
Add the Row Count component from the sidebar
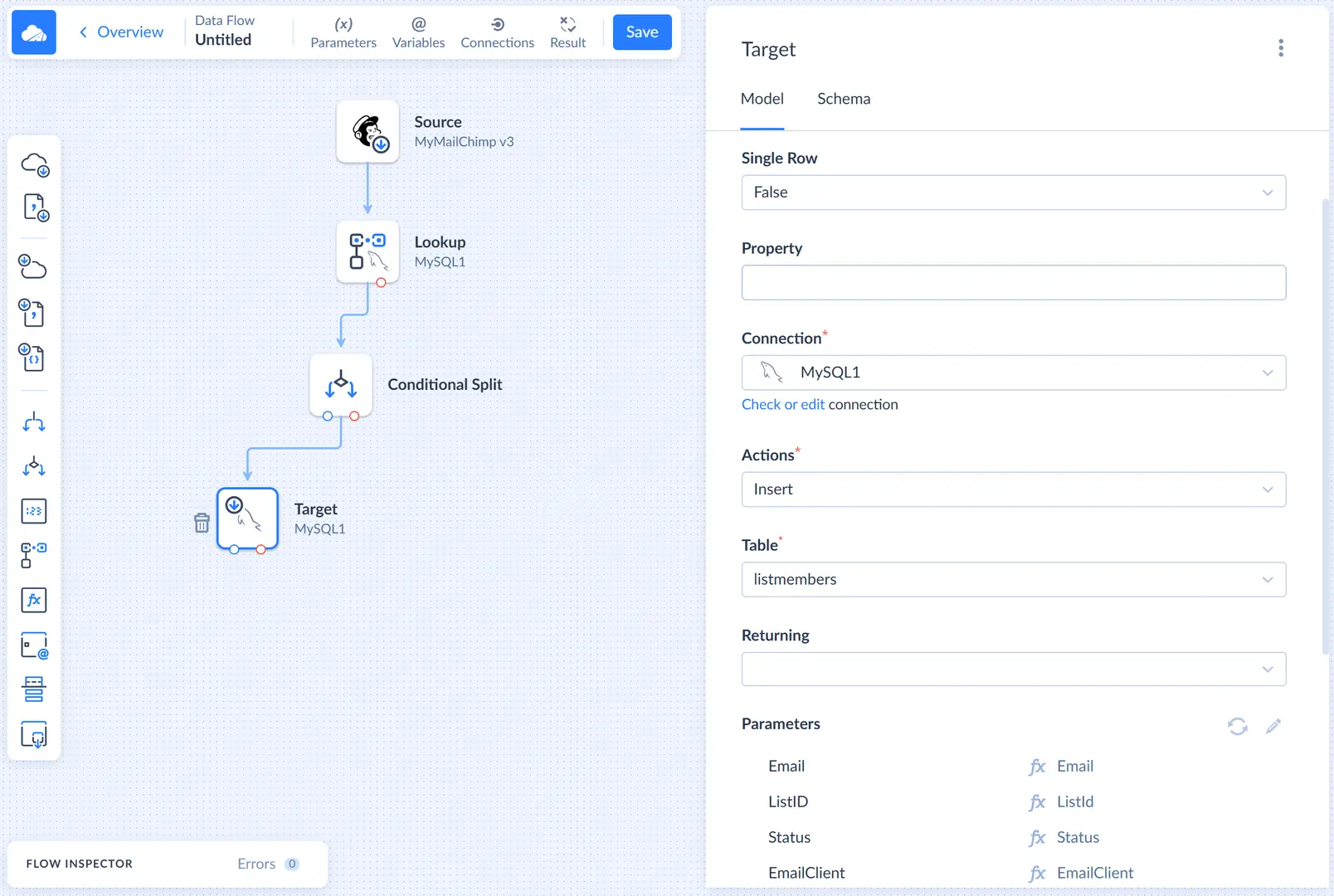click(34, 511)
